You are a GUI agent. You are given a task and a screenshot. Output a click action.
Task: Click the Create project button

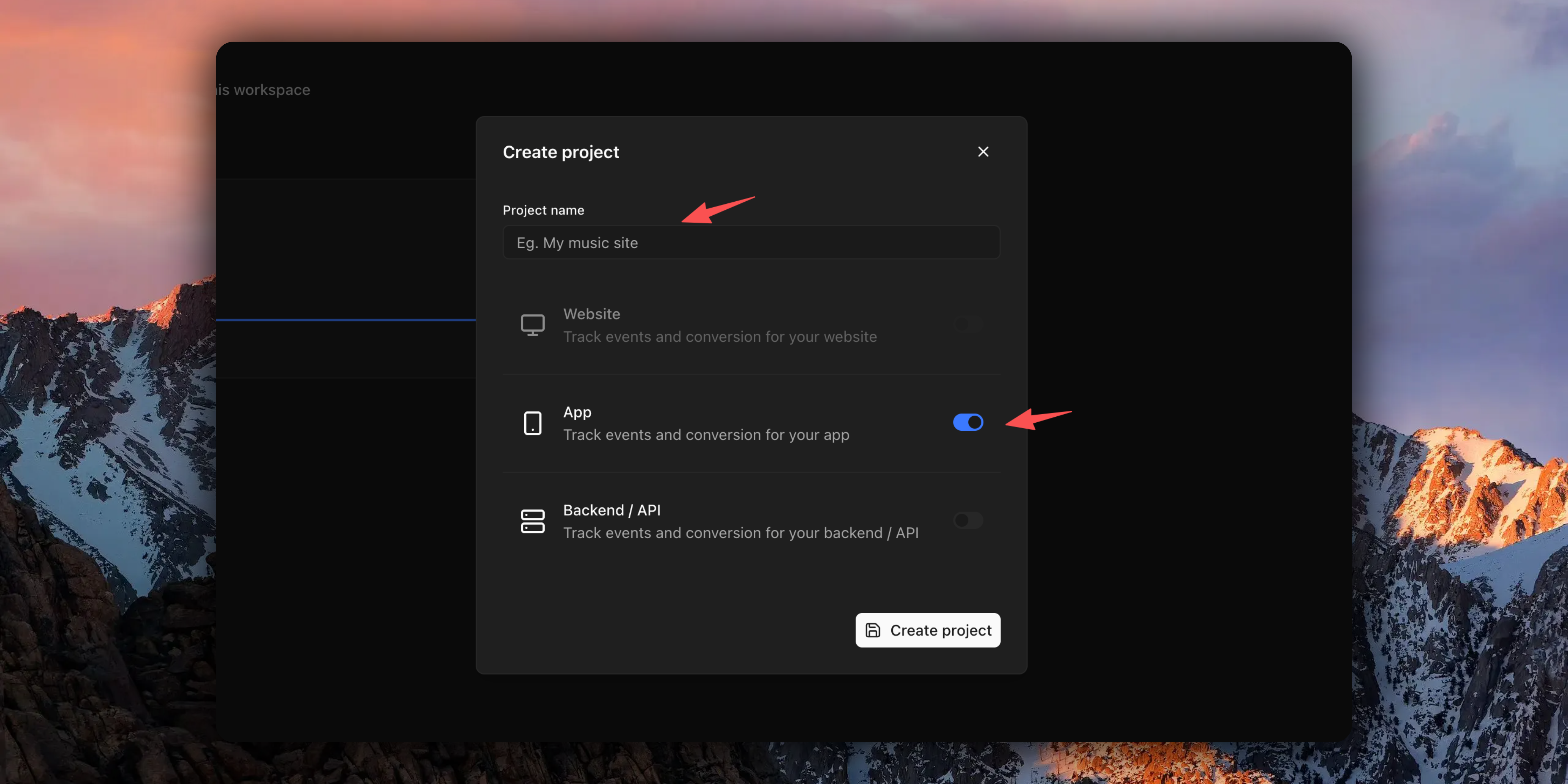click(927, 630)
